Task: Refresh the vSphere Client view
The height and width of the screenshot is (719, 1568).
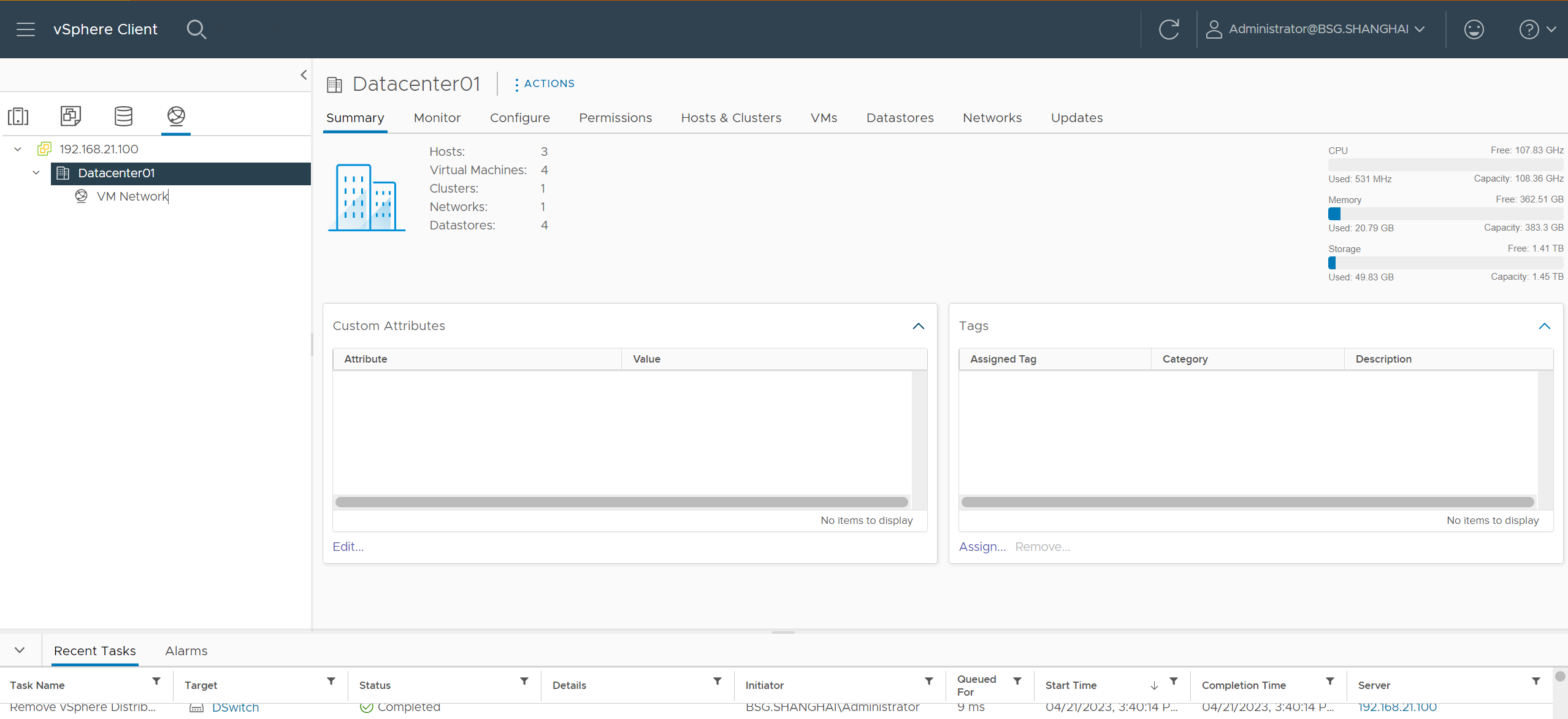Action: 1169,29
